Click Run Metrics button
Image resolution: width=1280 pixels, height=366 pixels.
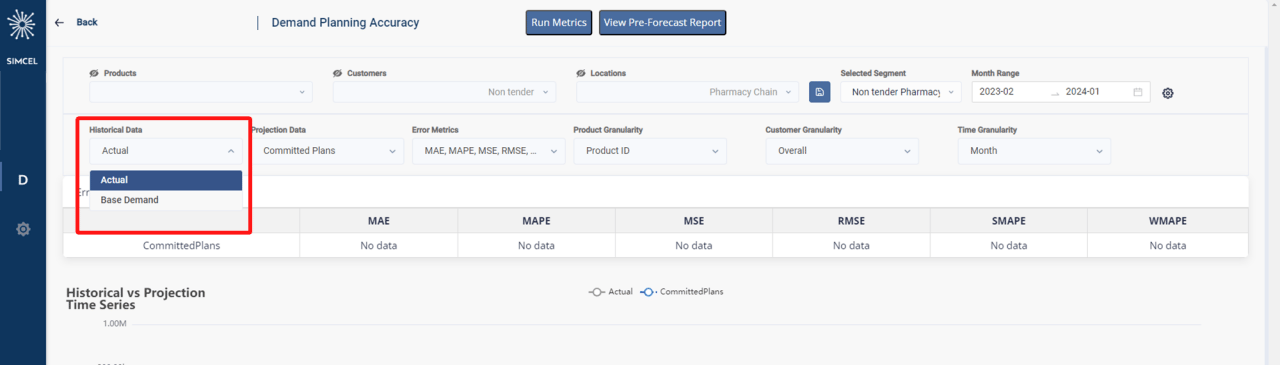[x=559, y=23]
